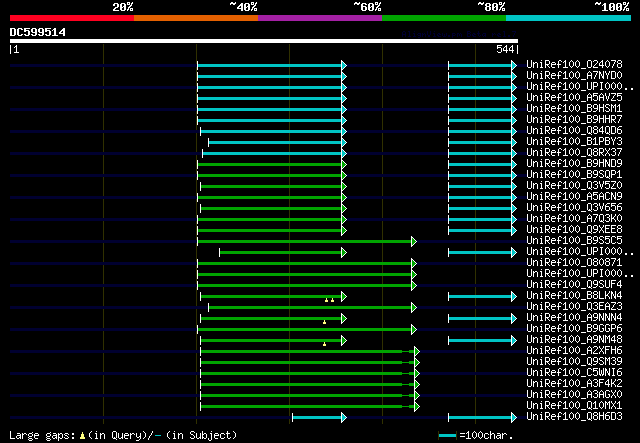
Task: Select hit label UniRef100_A7Q3K0
Action: pos(574,218)
